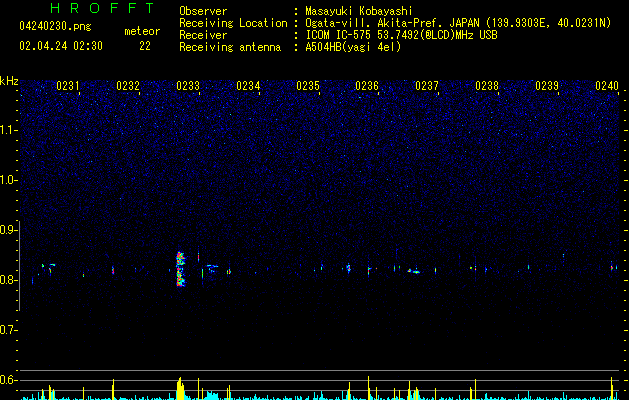Click the 0.7 kHz axis label
The image size is (629, 400).
coord(8,330)
